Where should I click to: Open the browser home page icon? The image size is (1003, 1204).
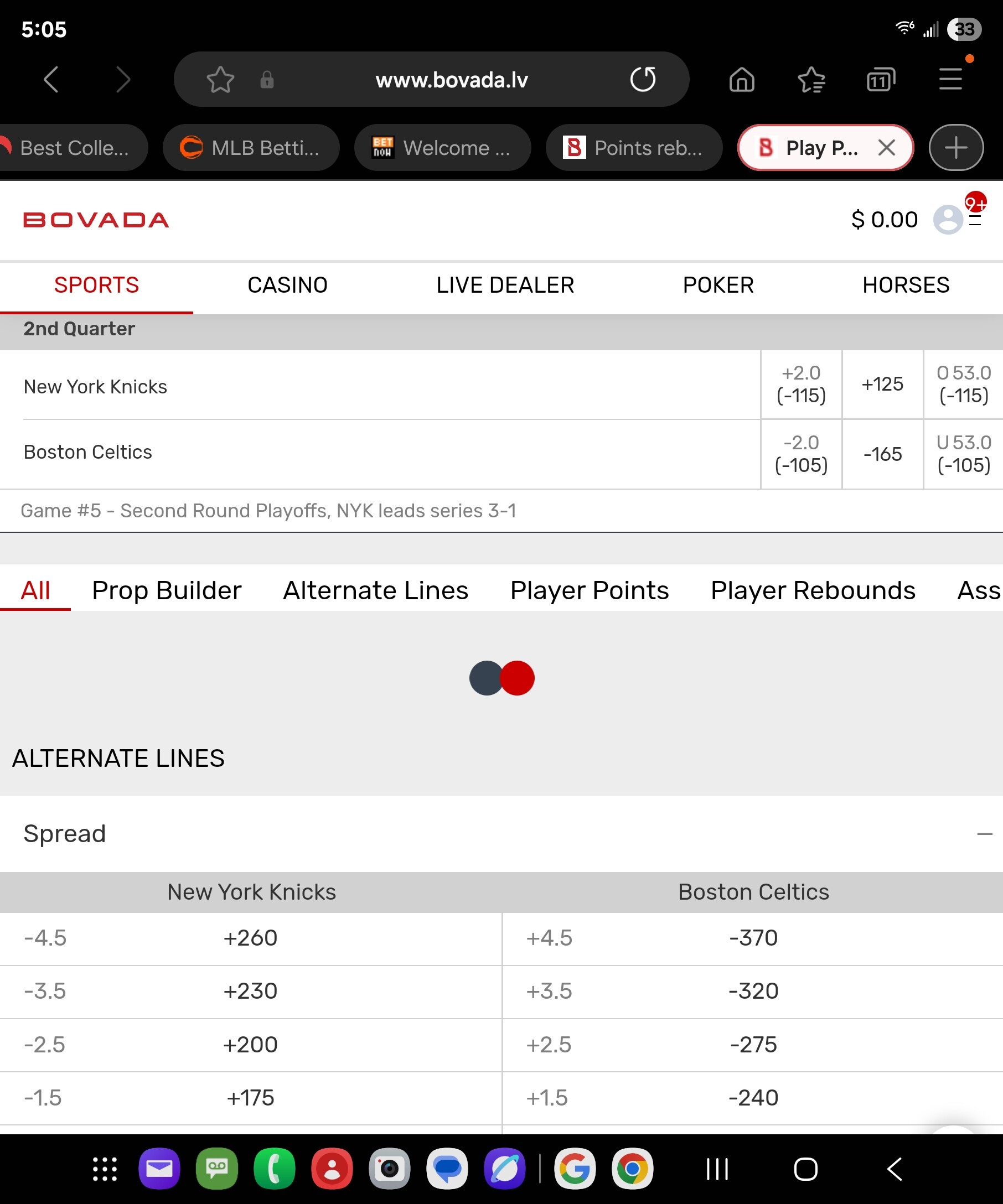pyautogui.click(x=742, y=79)
